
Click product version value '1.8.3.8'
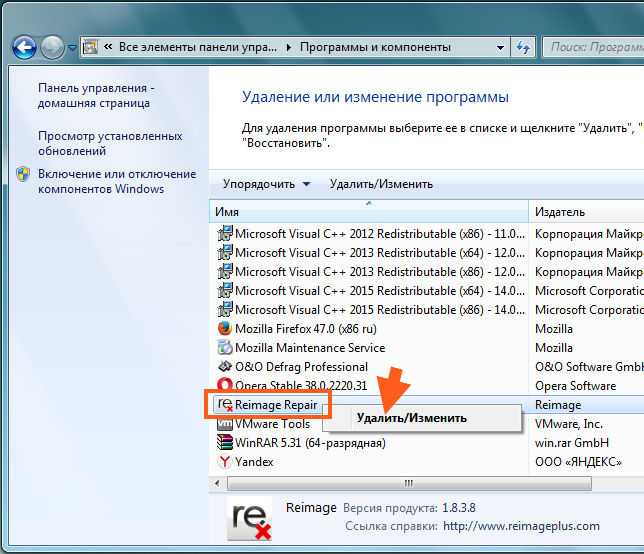[458, 508]
